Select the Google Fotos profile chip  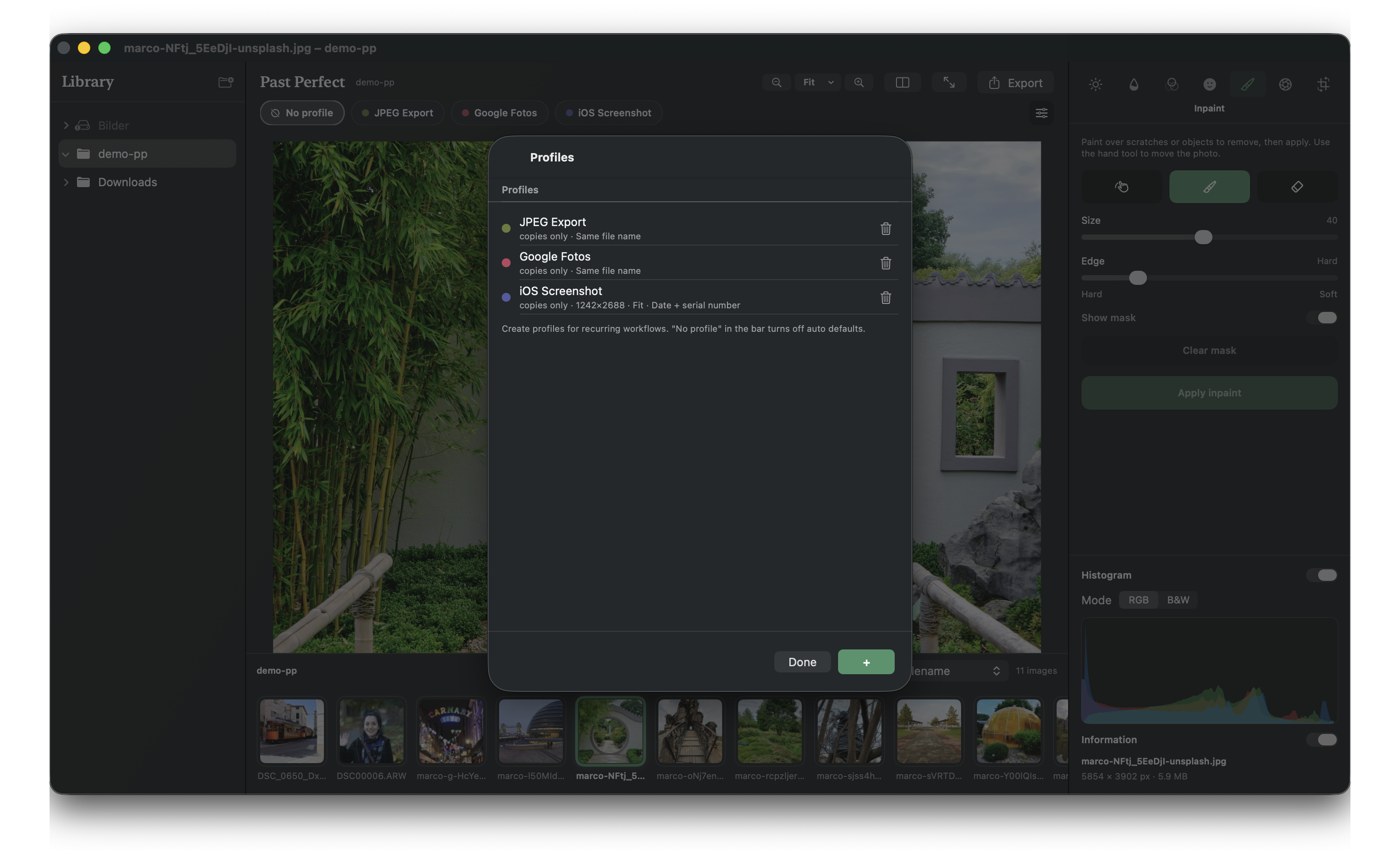[500, 113]
